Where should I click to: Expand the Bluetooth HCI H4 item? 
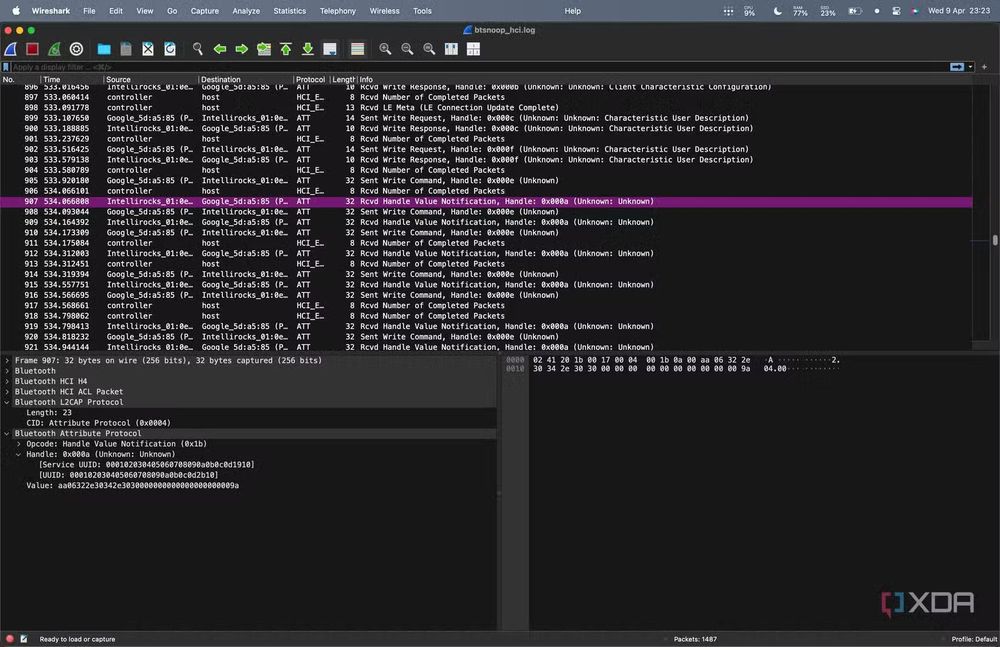[7, 381]
